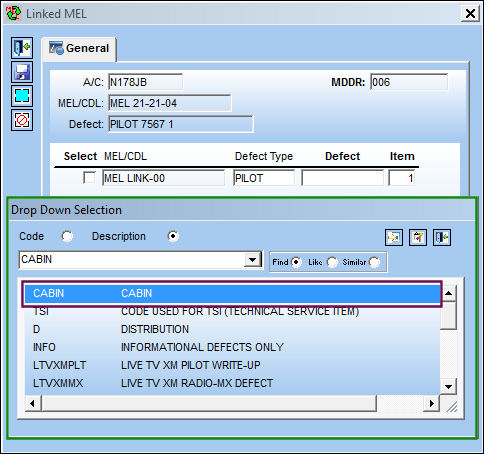Screen dimensions: 484x454
Task: Select the TSI code row
Action: point(232,312)
